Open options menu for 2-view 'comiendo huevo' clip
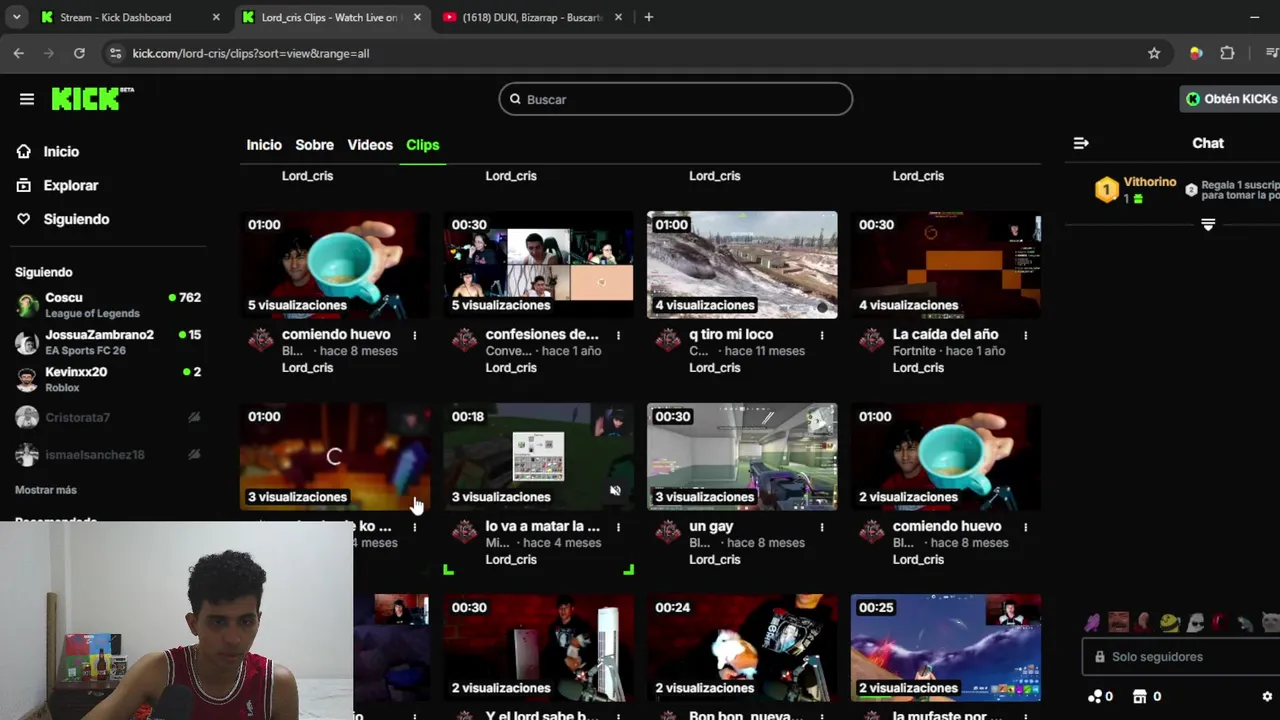 pyautogui.click(x=1025, y=527)
